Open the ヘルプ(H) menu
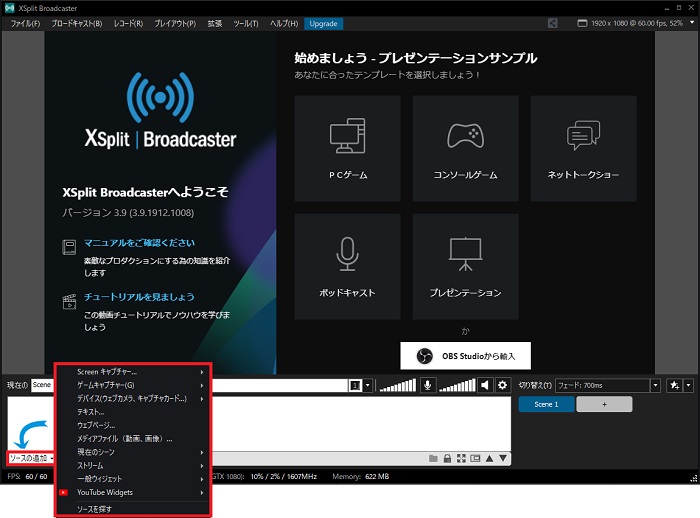Image resolution: width=700 pixels, height=518 pixels. 284,24
